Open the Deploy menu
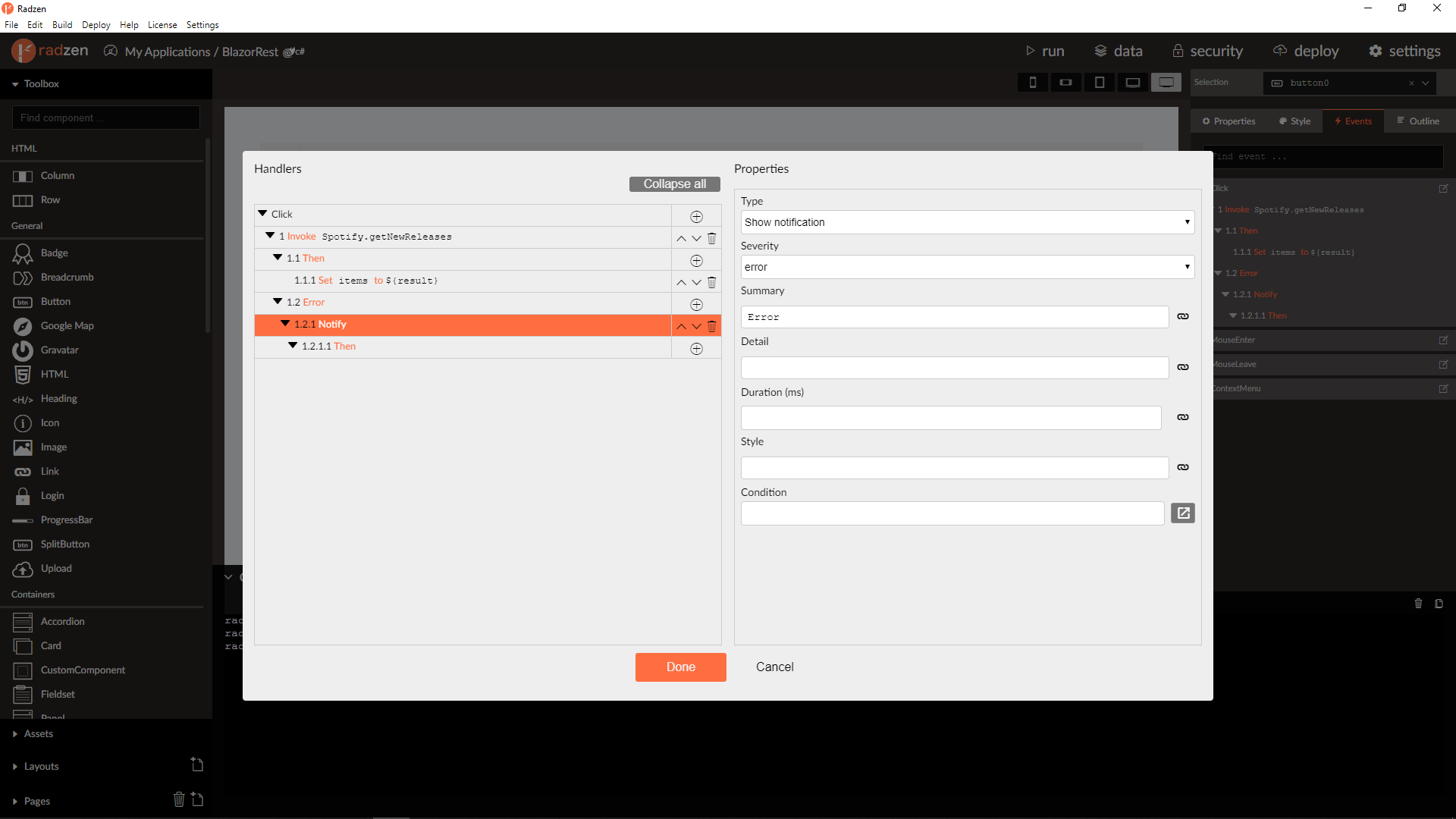The width and height of the screenshot is (1456, 819). click(x=96, y=25)
